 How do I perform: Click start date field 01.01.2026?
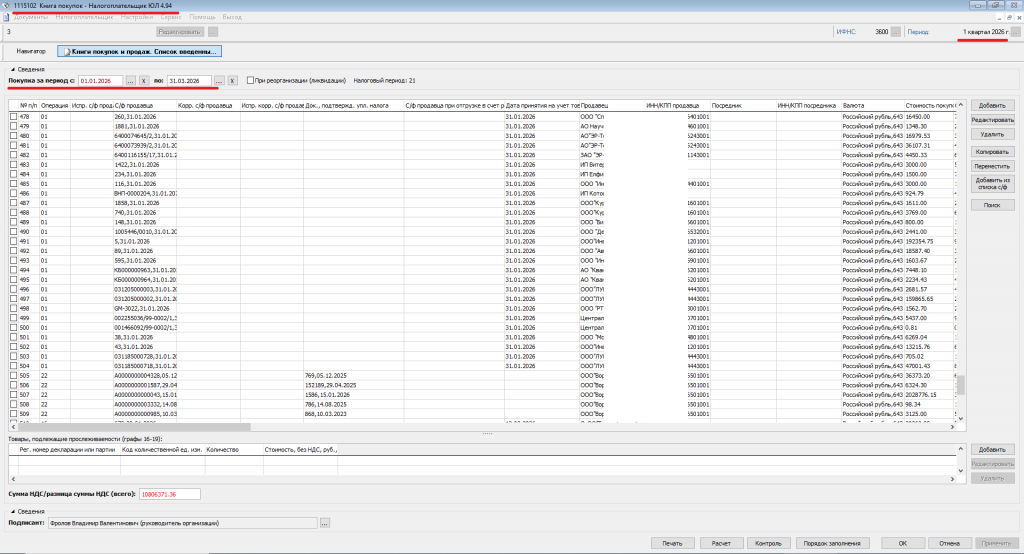[101, 80]
